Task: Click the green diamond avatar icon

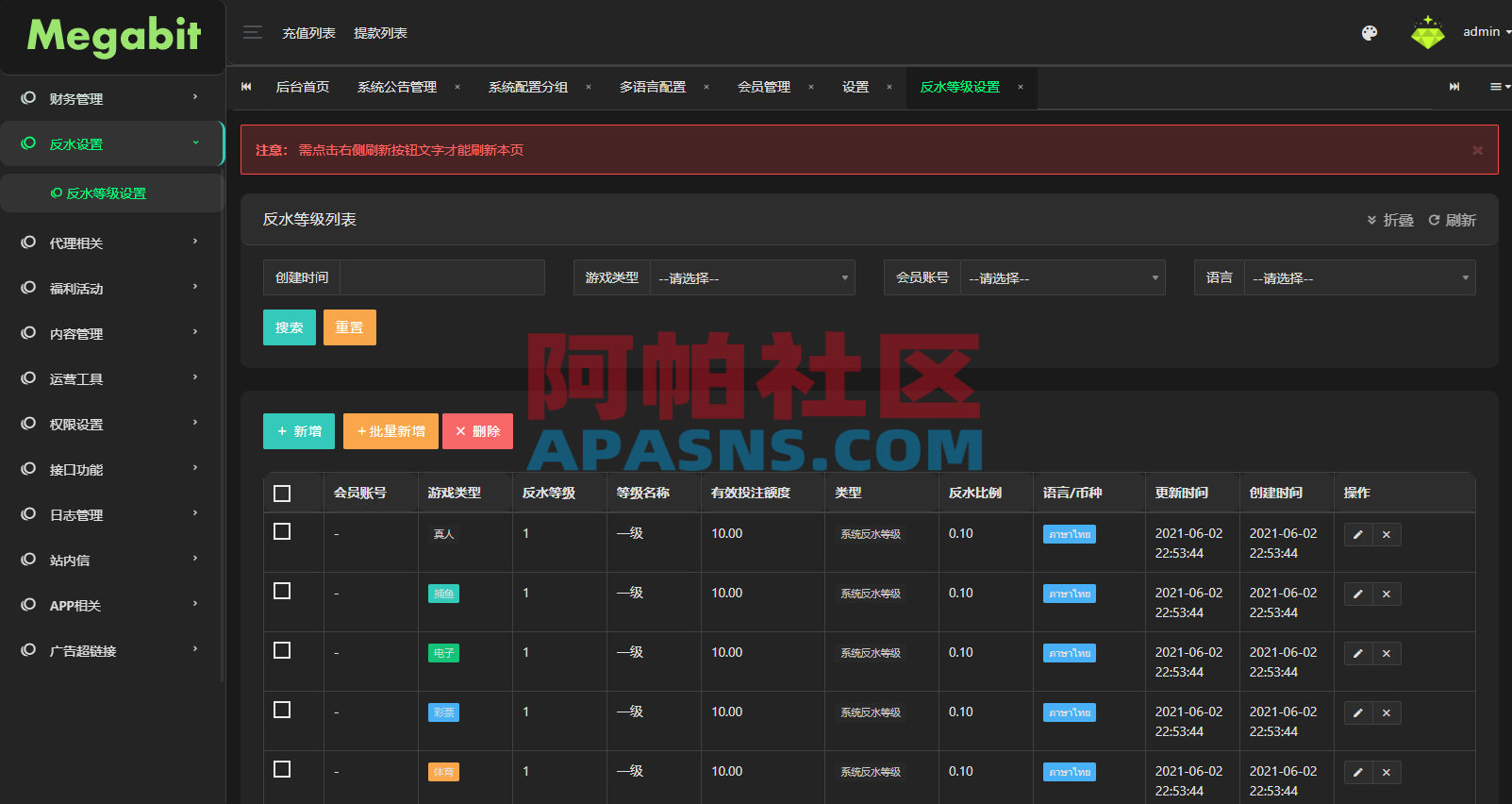Action: [1427, 33]
